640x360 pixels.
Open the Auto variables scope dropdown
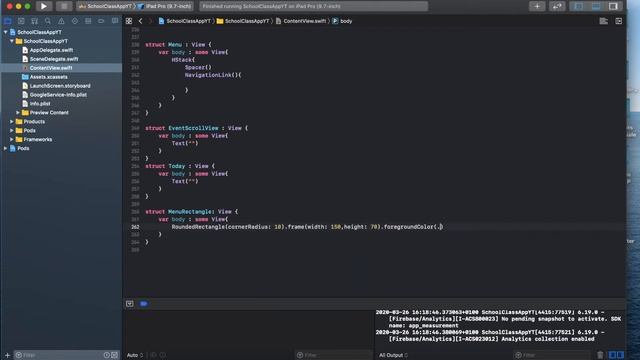pos(135,355)
